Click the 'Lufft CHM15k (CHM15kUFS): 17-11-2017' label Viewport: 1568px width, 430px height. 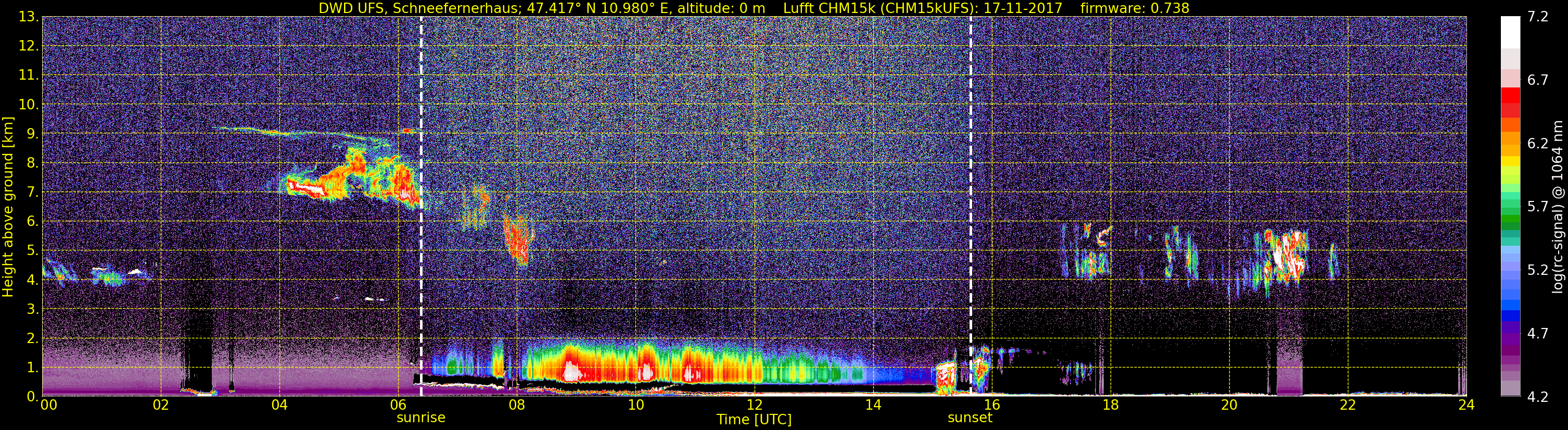point(923,8)
